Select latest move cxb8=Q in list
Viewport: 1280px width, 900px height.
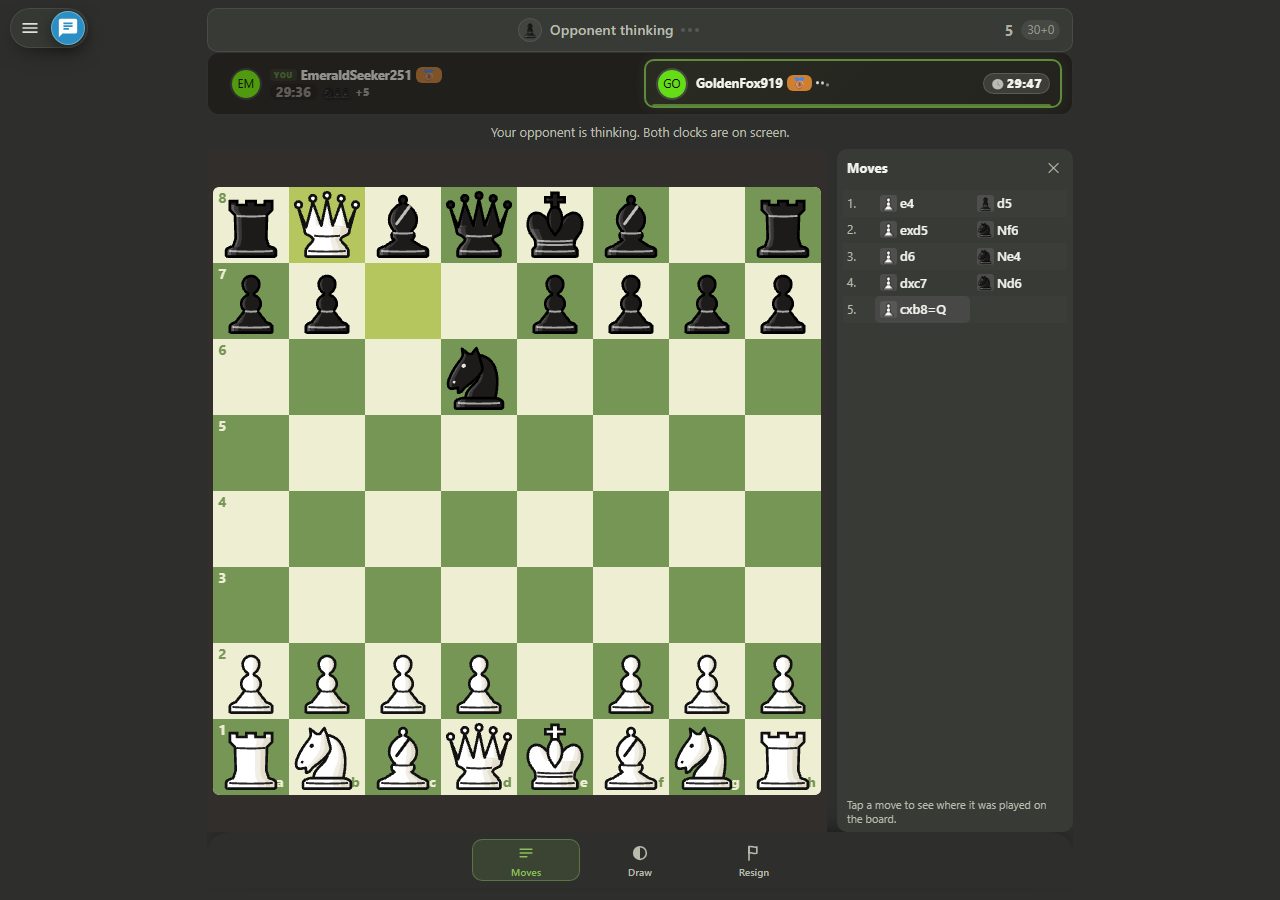point(922,310)
